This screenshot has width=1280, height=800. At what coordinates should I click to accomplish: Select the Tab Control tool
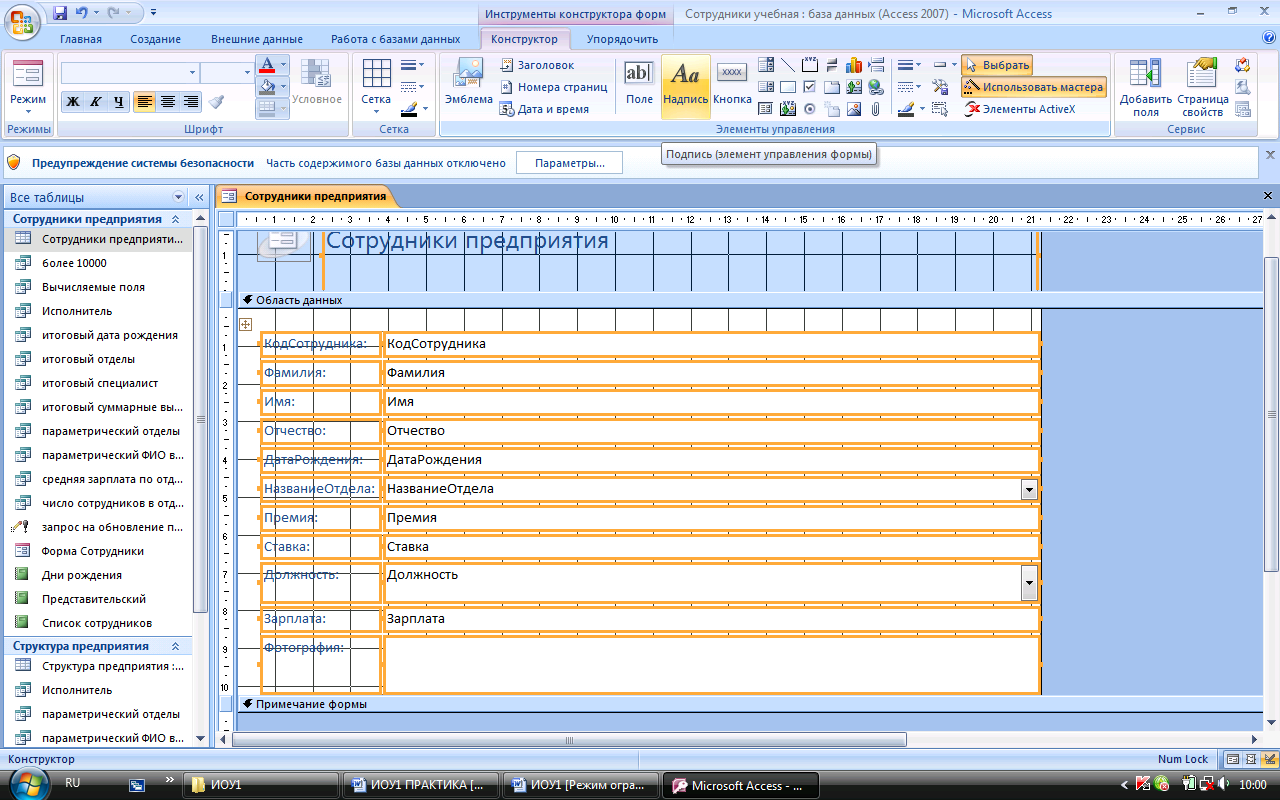pyautogui.click(x=832, y=87)
